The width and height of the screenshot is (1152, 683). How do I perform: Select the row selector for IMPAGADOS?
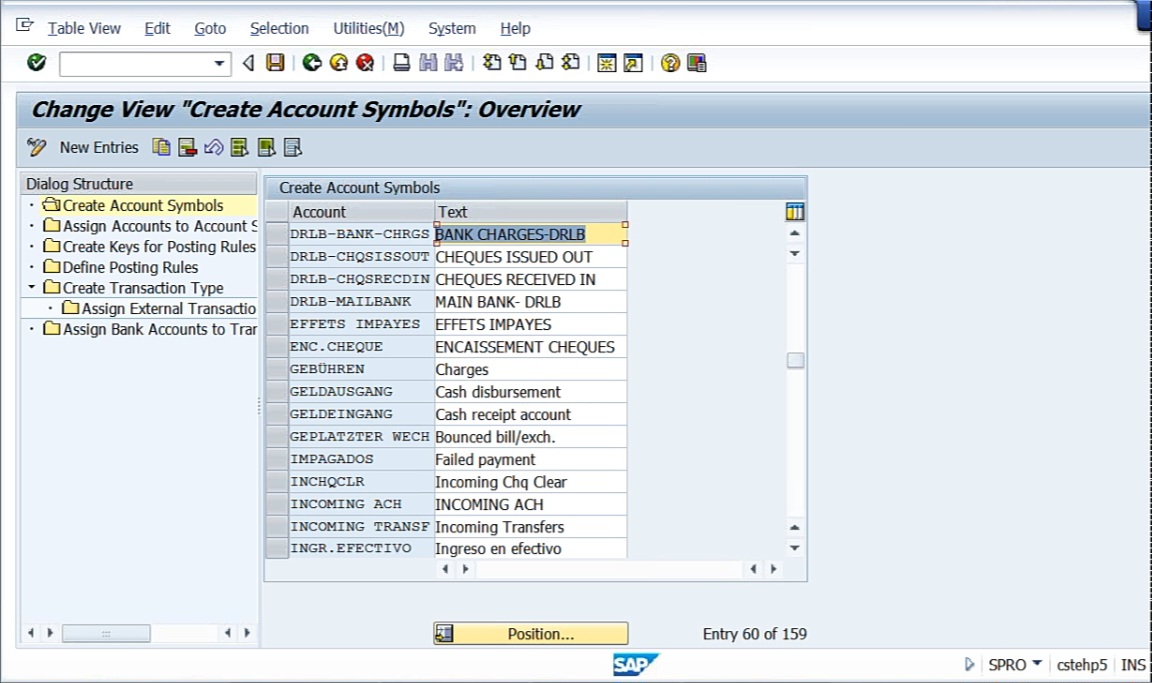277,459
